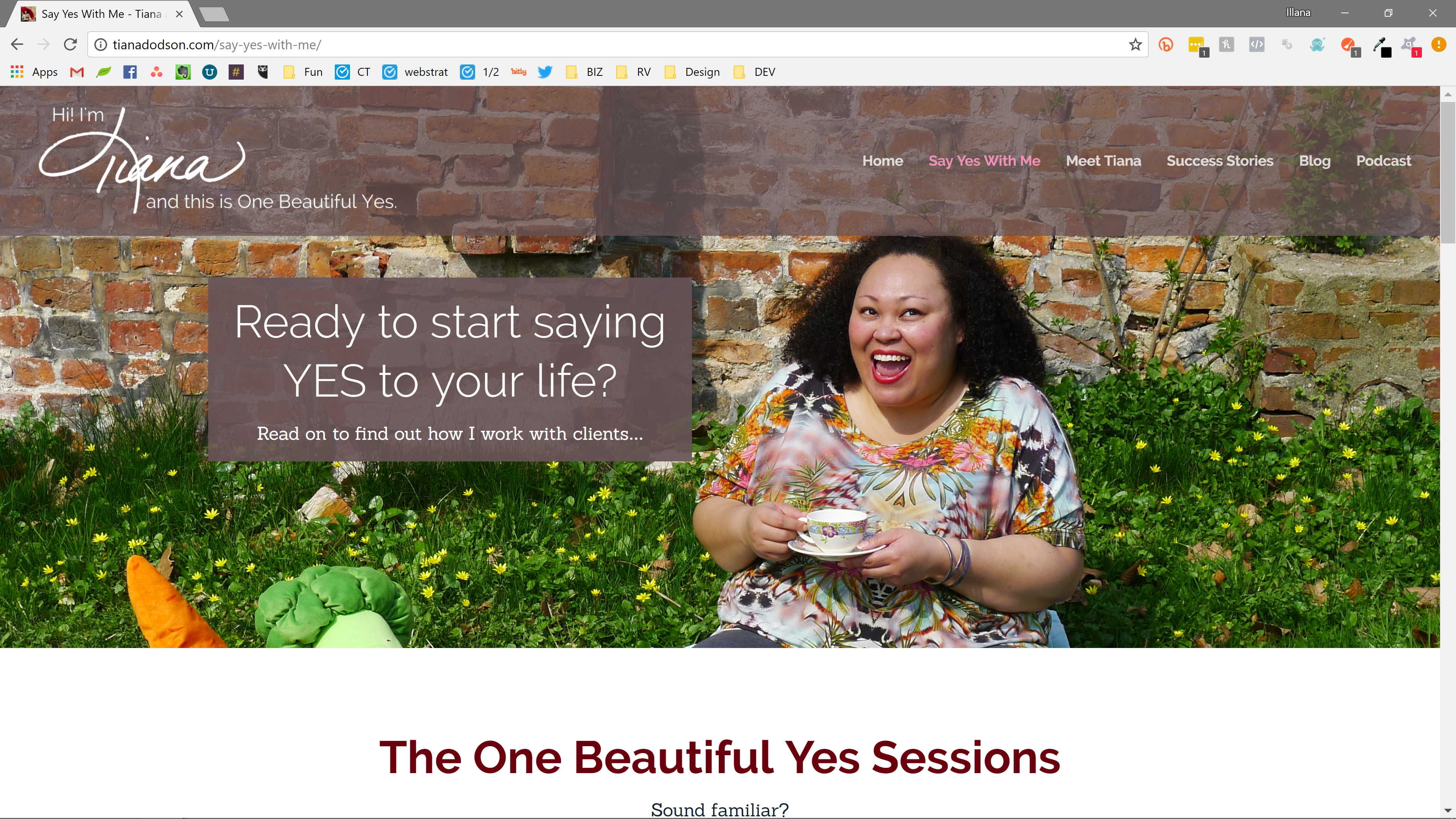Open the Facebook bookmark icon
The height and width of the screenshot is (819, 1456).
(x=130, y=72)
